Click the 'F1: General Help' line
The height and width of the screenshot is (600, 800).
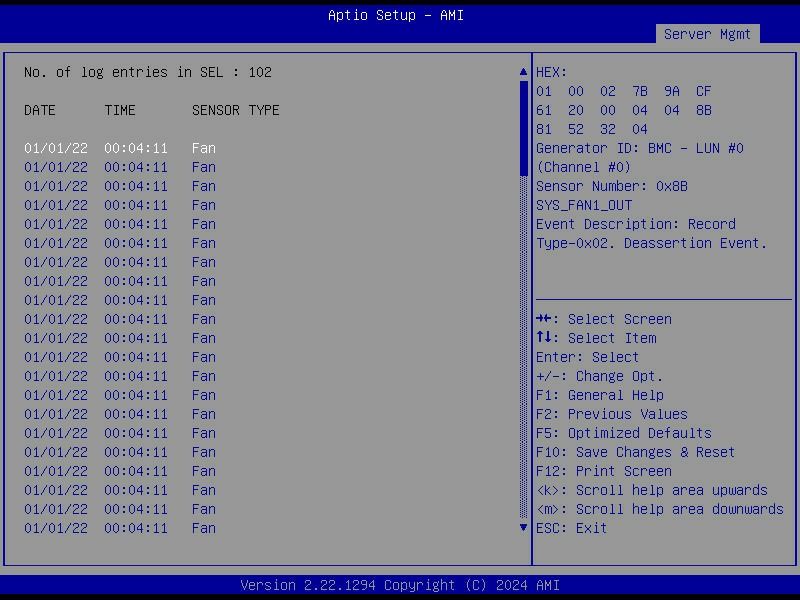tap(600, 395)
